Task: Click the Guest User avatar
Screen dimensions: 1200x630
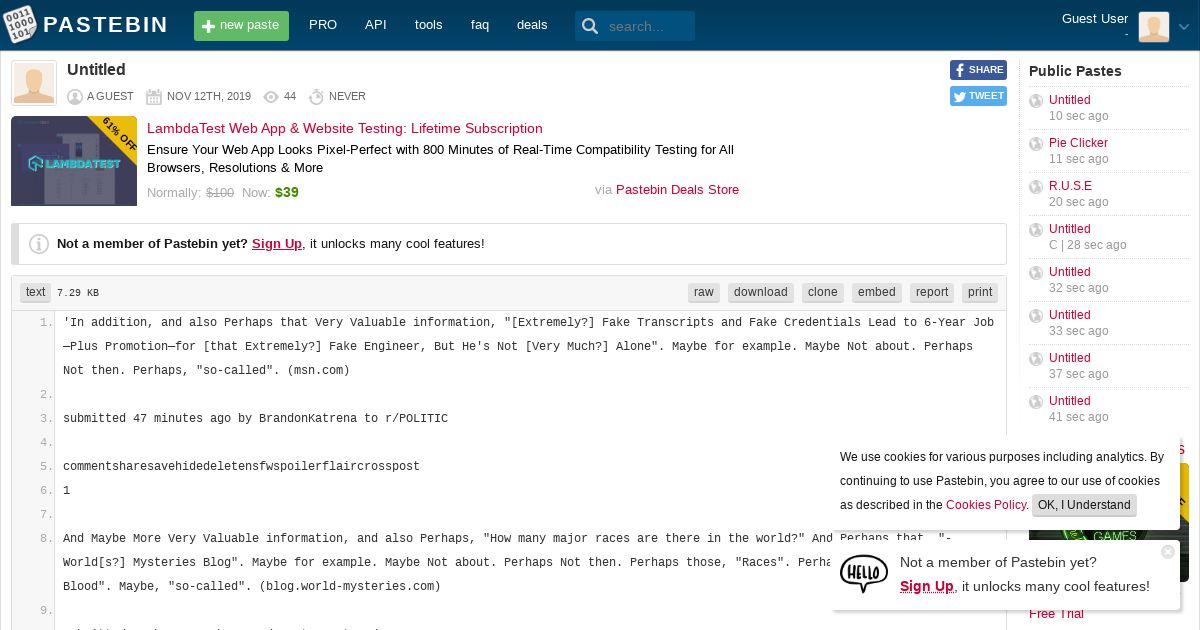Action: point(1154,27)
